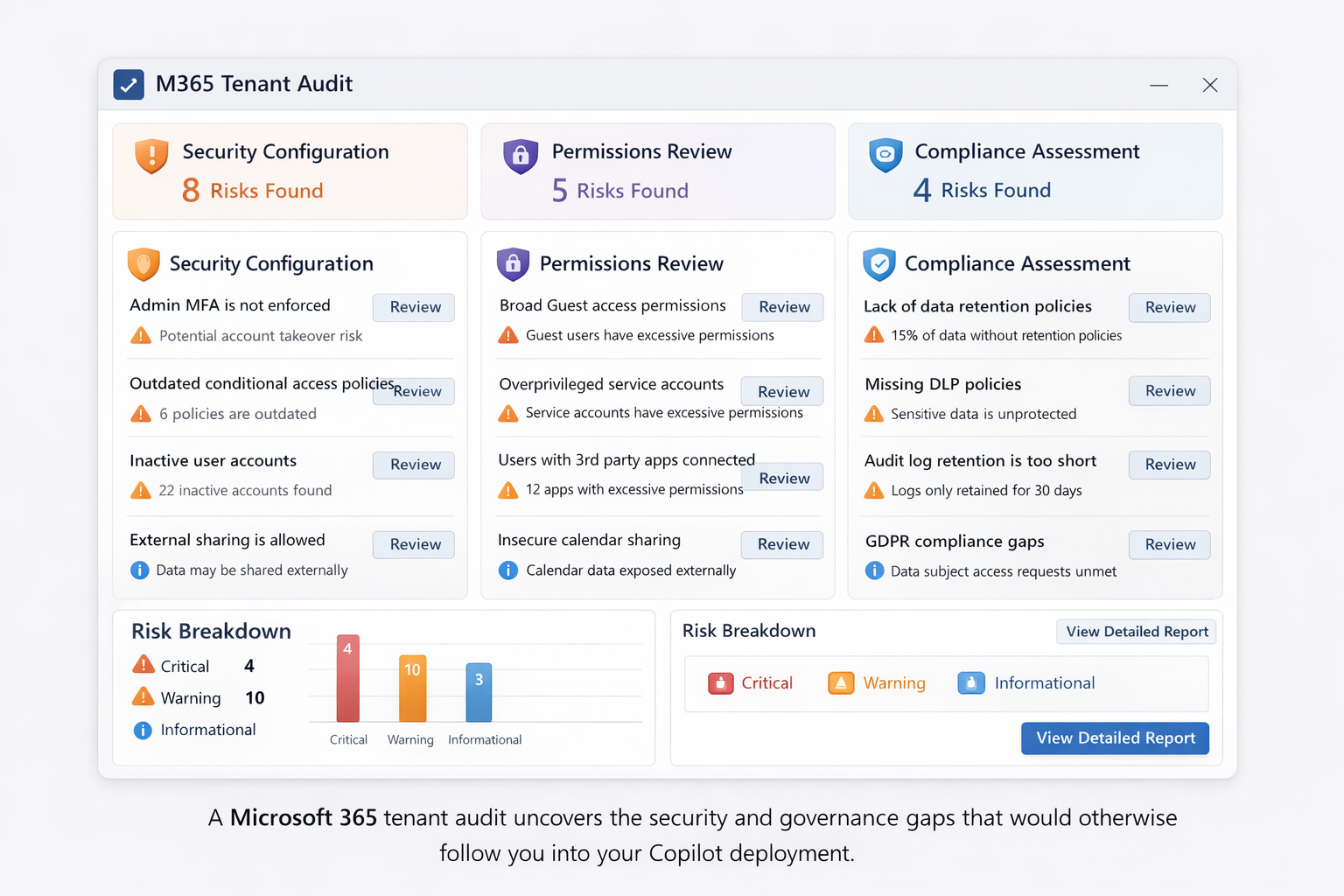Review 'Users with 3rd party apps connected'
Viewport: 1344px width, 896px height.
click(783, 477)
